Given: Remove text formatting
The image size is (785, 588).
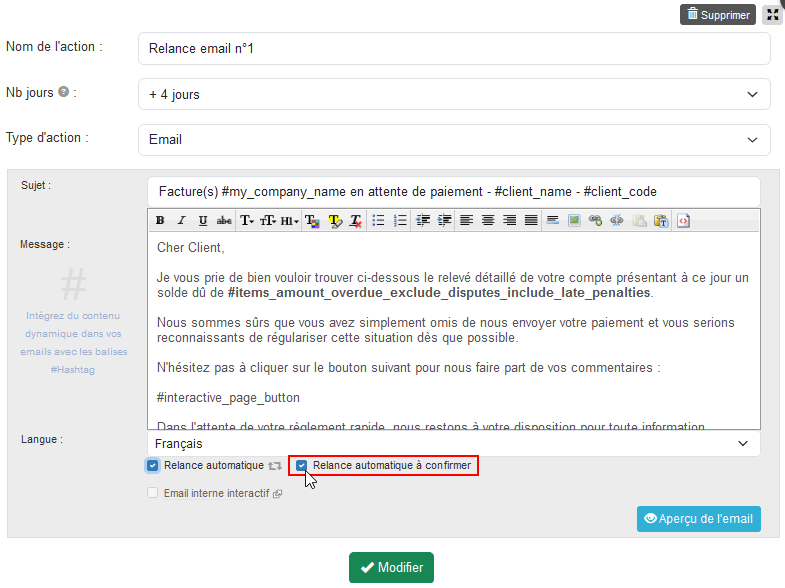Looking at the screenshot, I should click(x=356, y=221).
